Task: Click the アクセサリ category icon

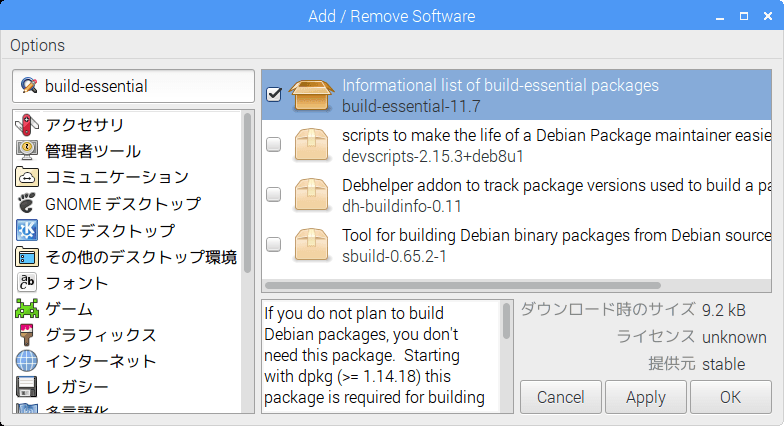Action: pyautogui.click(x=27, y=124)
